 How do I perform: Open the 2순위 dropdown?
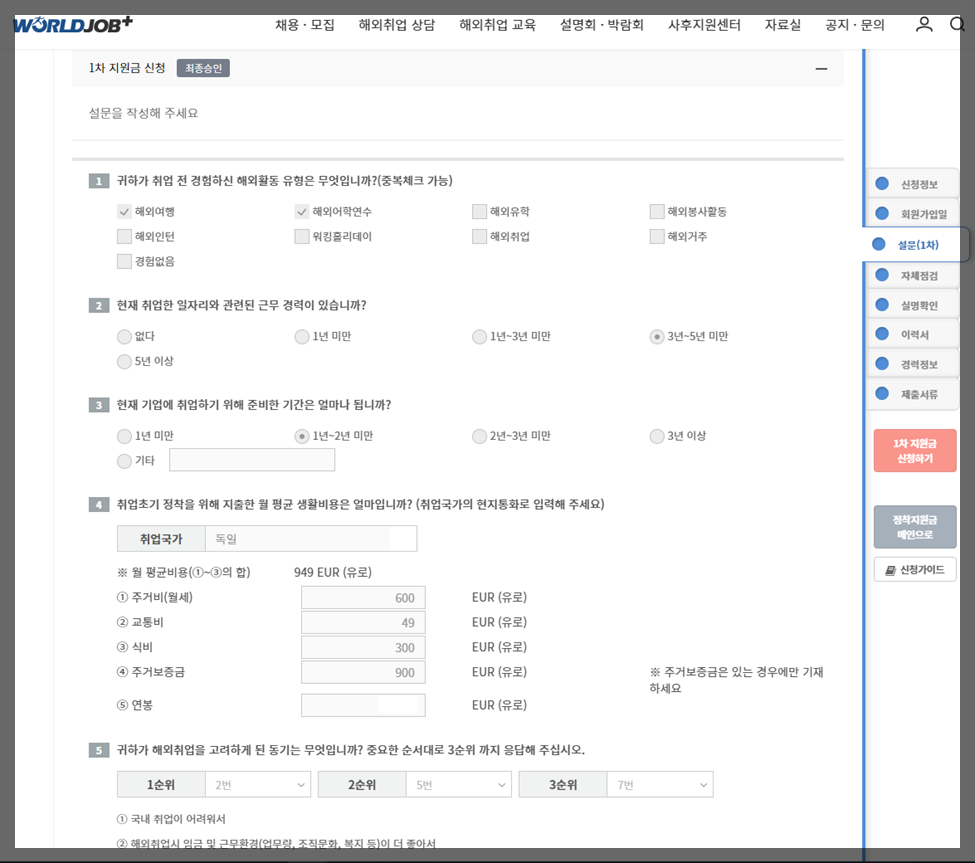click(x=459, y=785)
